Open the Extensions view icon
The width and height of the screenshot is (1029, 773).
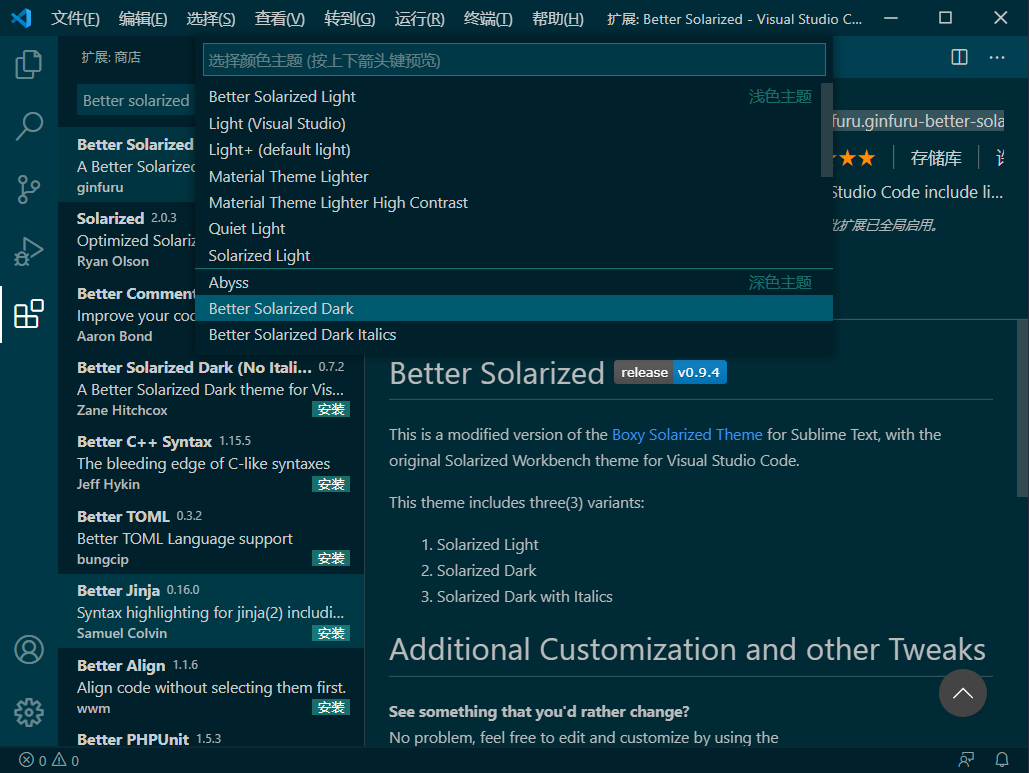29,314
